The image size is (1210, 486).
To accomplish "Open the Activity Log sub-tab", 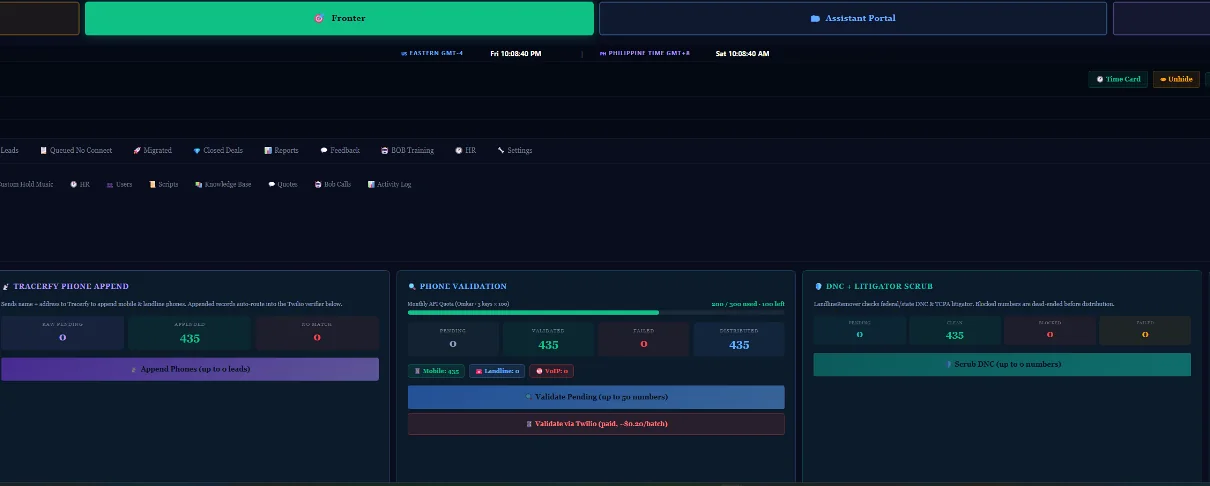I will [x=389, y=184].
